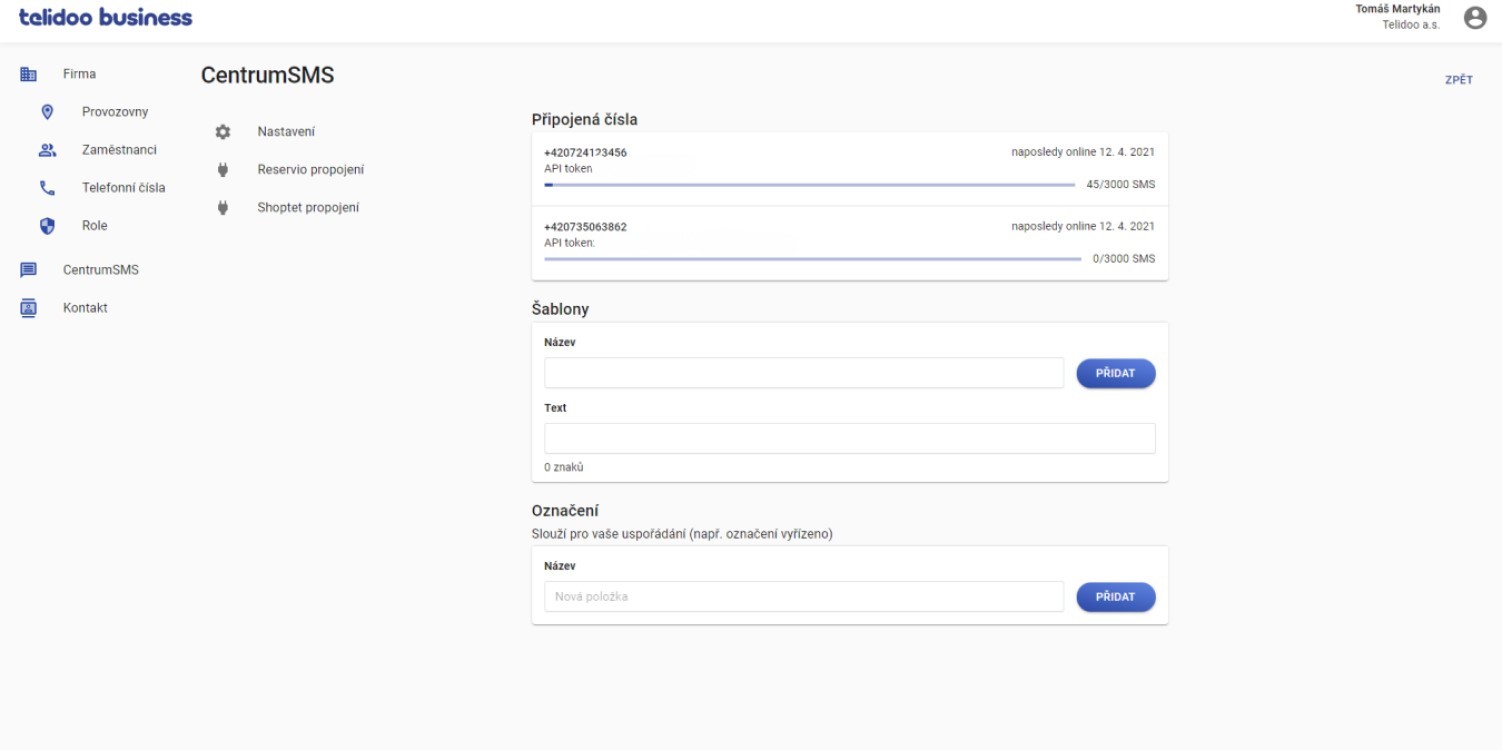Click 'API token' label under +420724123456
This screenshot has height=750, width=1502.
tap(568, 168)
